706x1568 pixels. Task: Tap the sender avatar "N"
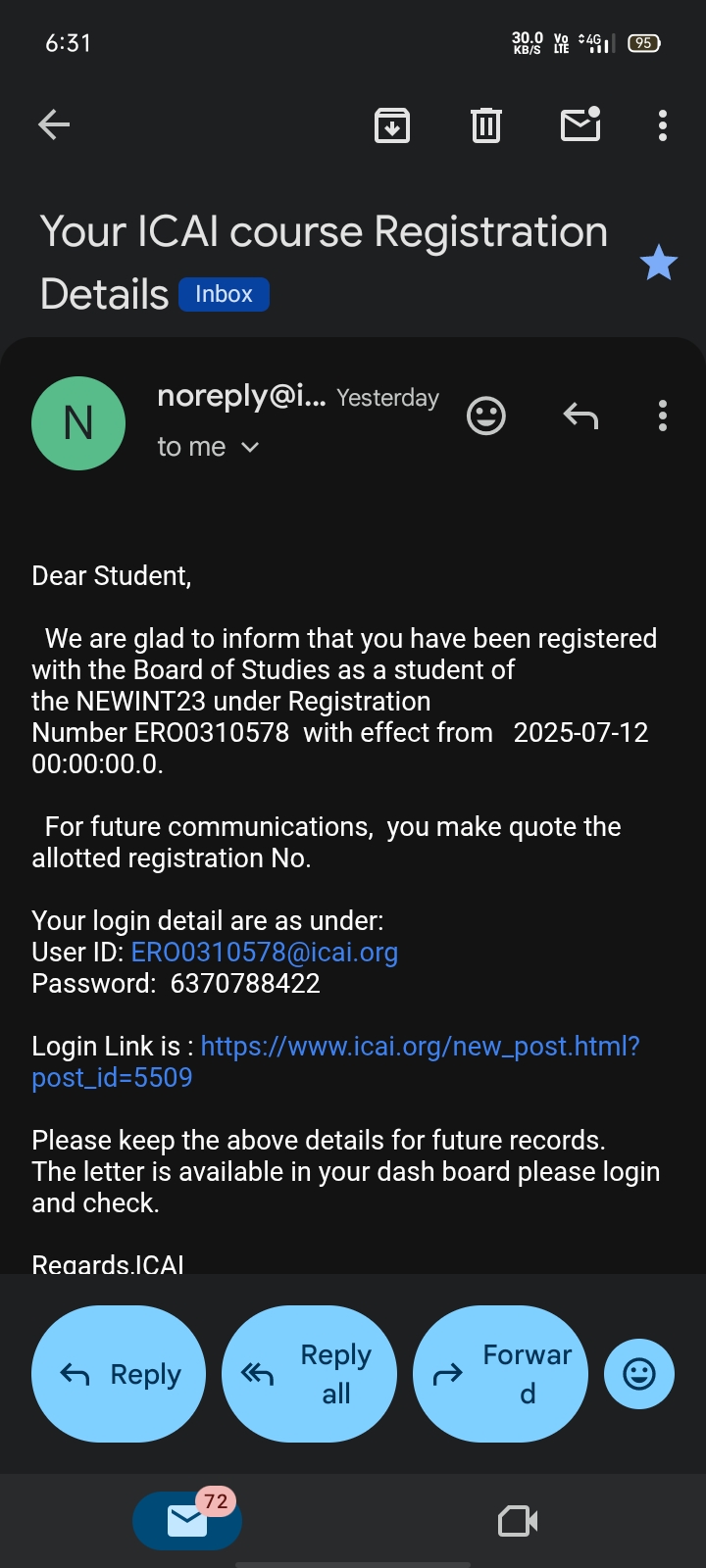(x=78, y=423)
